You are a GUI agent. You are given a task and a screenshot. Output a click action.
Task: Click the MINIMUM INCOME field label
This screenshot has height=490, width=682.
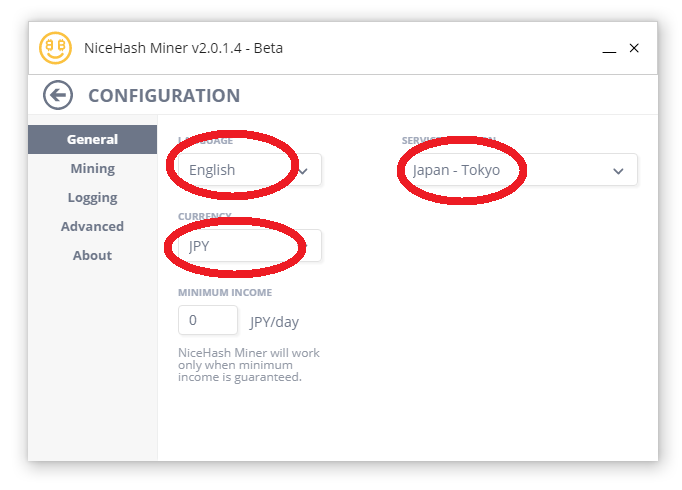[225, 292]
